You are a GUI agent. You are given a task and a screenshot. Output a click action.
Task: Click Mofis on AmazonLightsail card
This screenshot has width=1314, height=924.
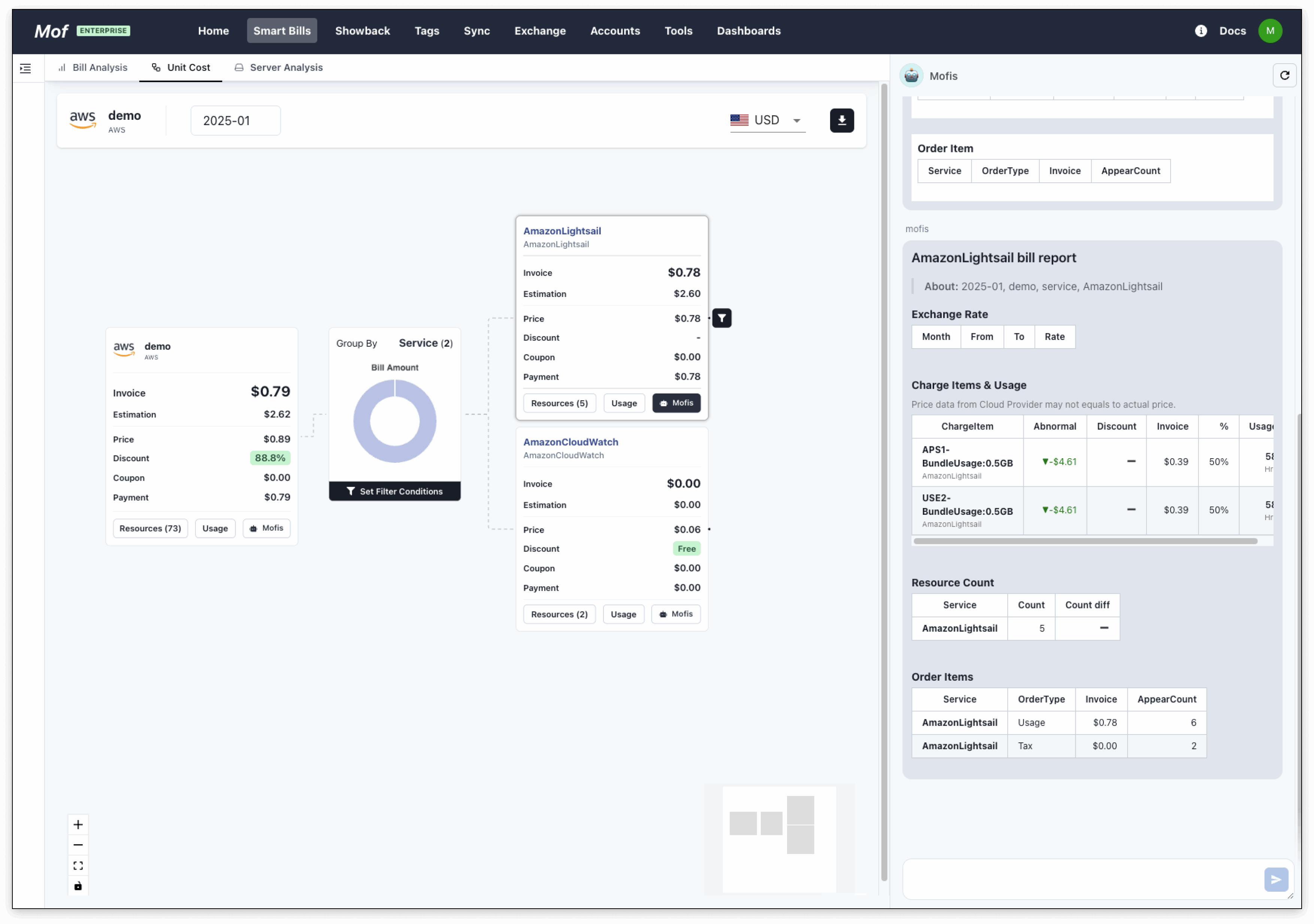[676, 403]
